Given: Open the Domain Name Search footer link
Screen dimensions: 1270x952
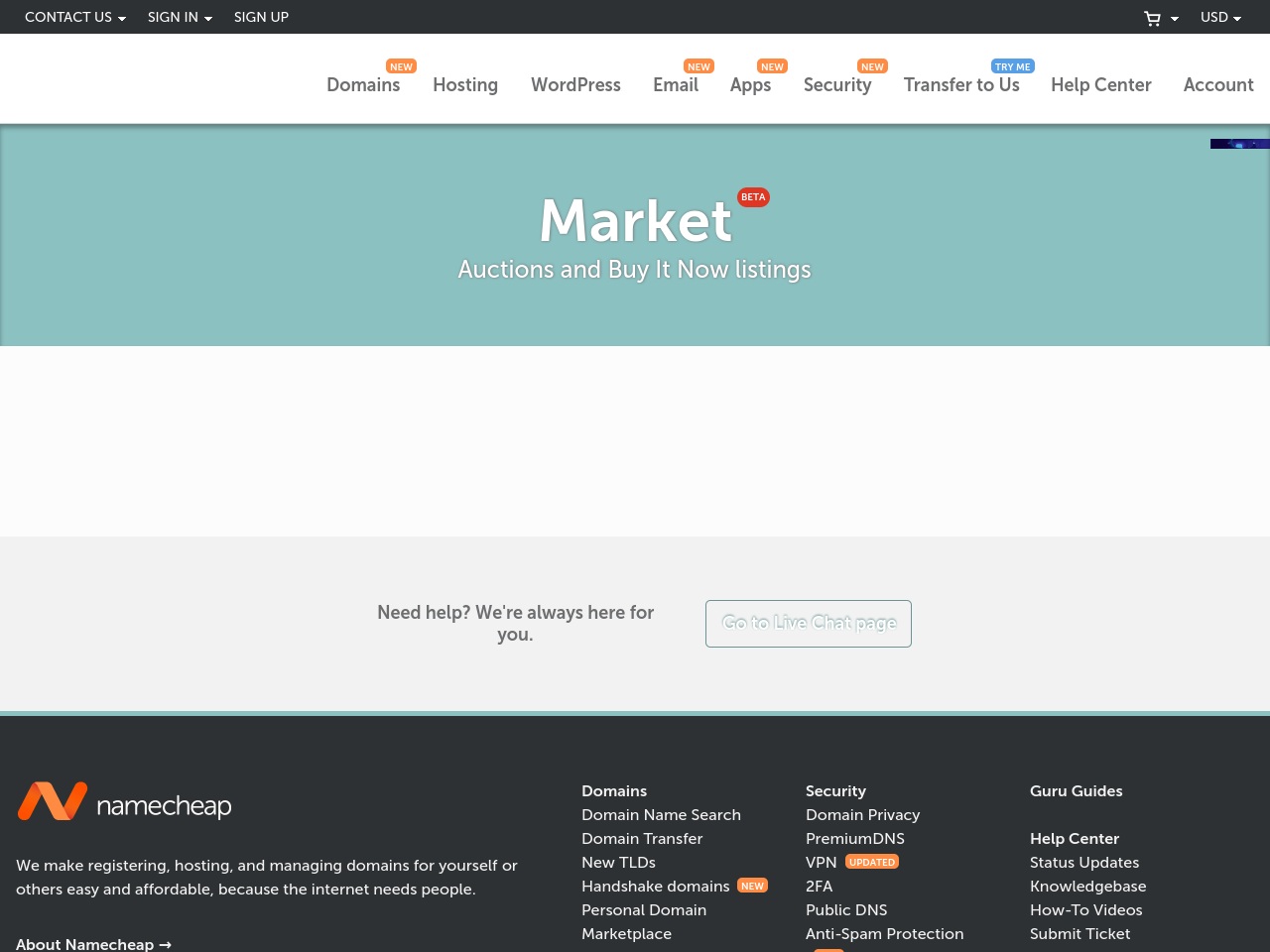Looking at the screenshot, I should [661, 815].
